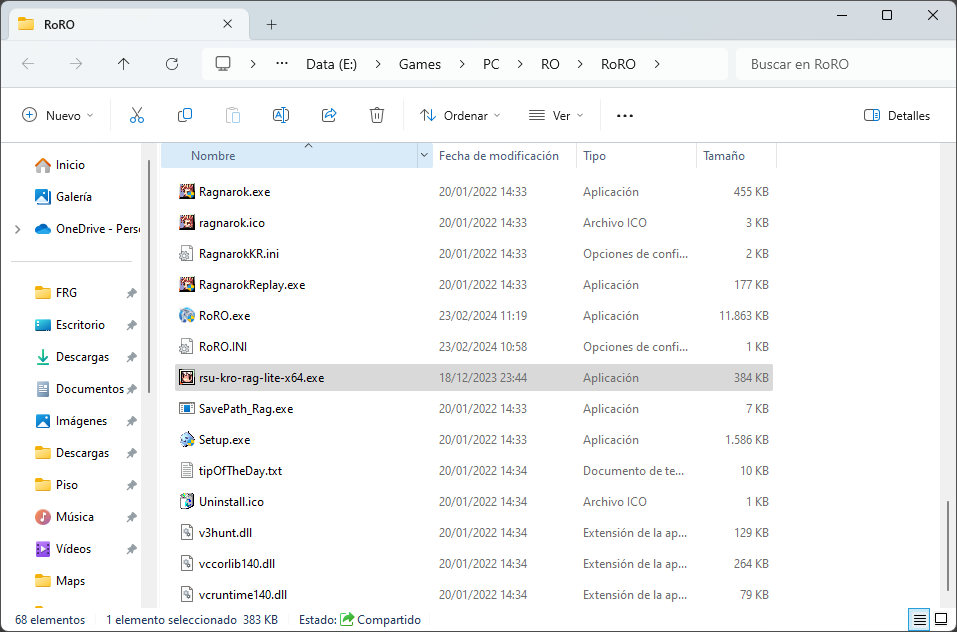Select the RoRO.exe file icon
The height and width of the screenshot is (632, 957).
[x=186, y=316]
